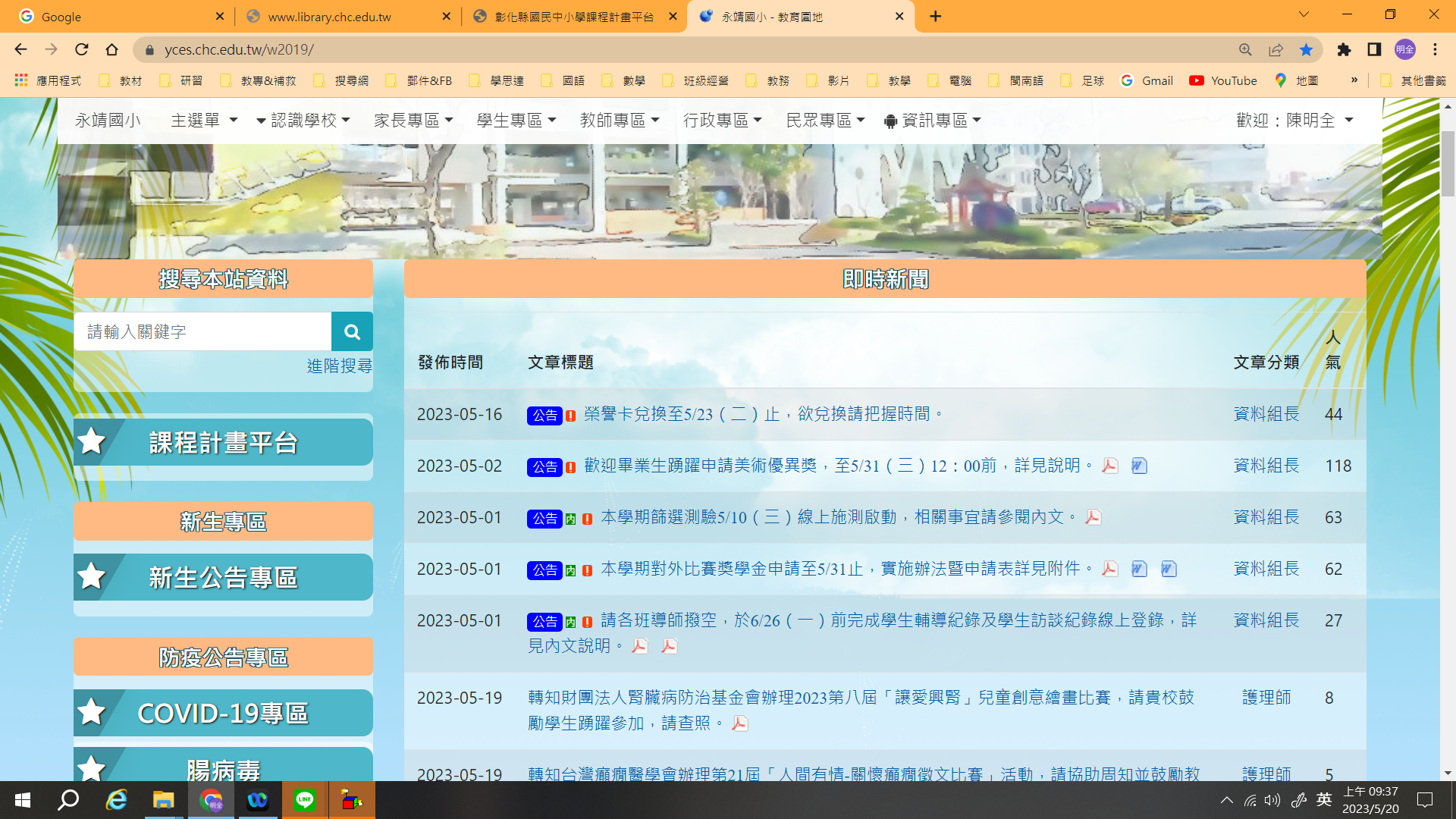Screen dimensions: 1456x819
Task: Click 進階搜尋 advanced search link
Action: pyautogui.click(x=340, y=366)
